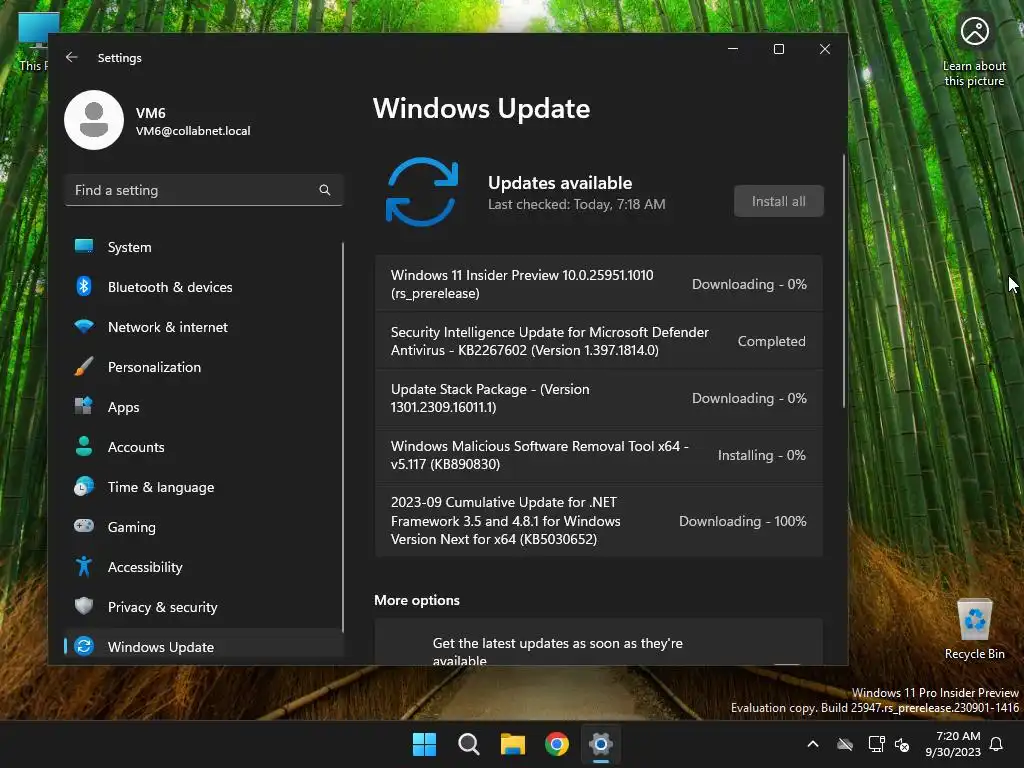1024x768 pixels.
Task: Click the clock showing 7:20 AM 9/30/2023
Action: tap(953, 744)
